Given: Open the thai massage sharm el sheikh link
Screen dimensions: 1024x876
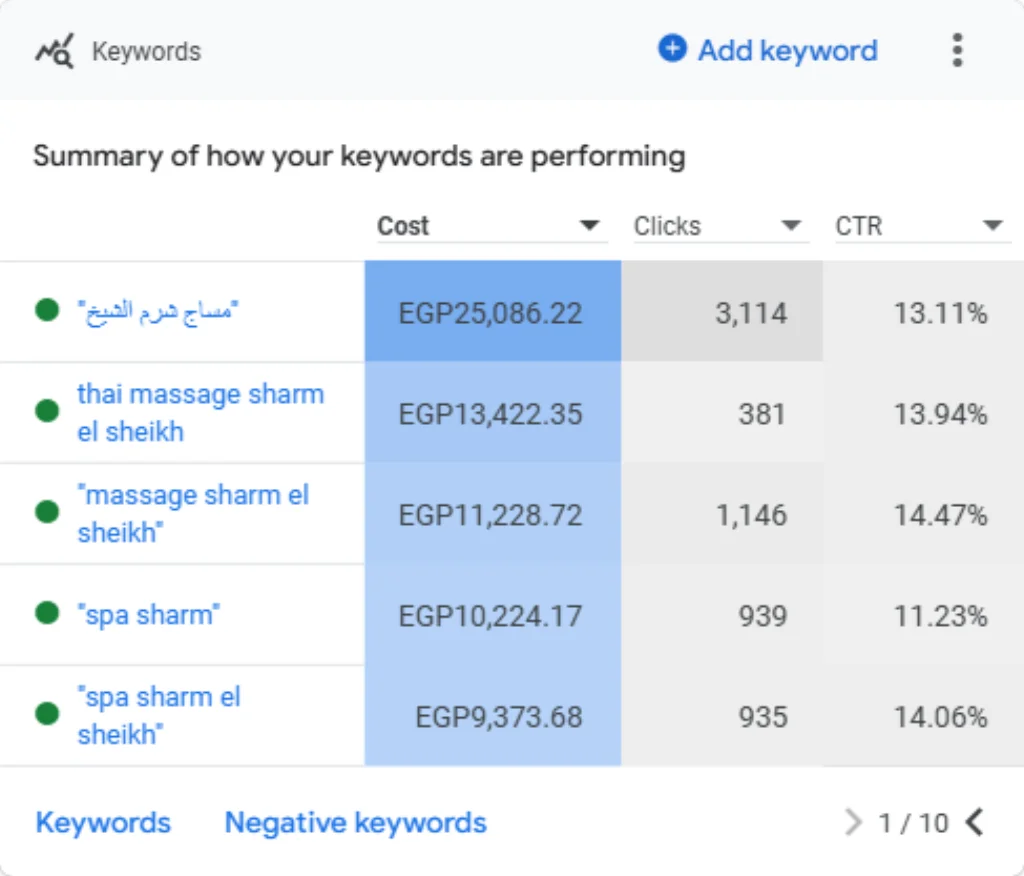Looking at the screenshot, I should [x=200, y=412].
